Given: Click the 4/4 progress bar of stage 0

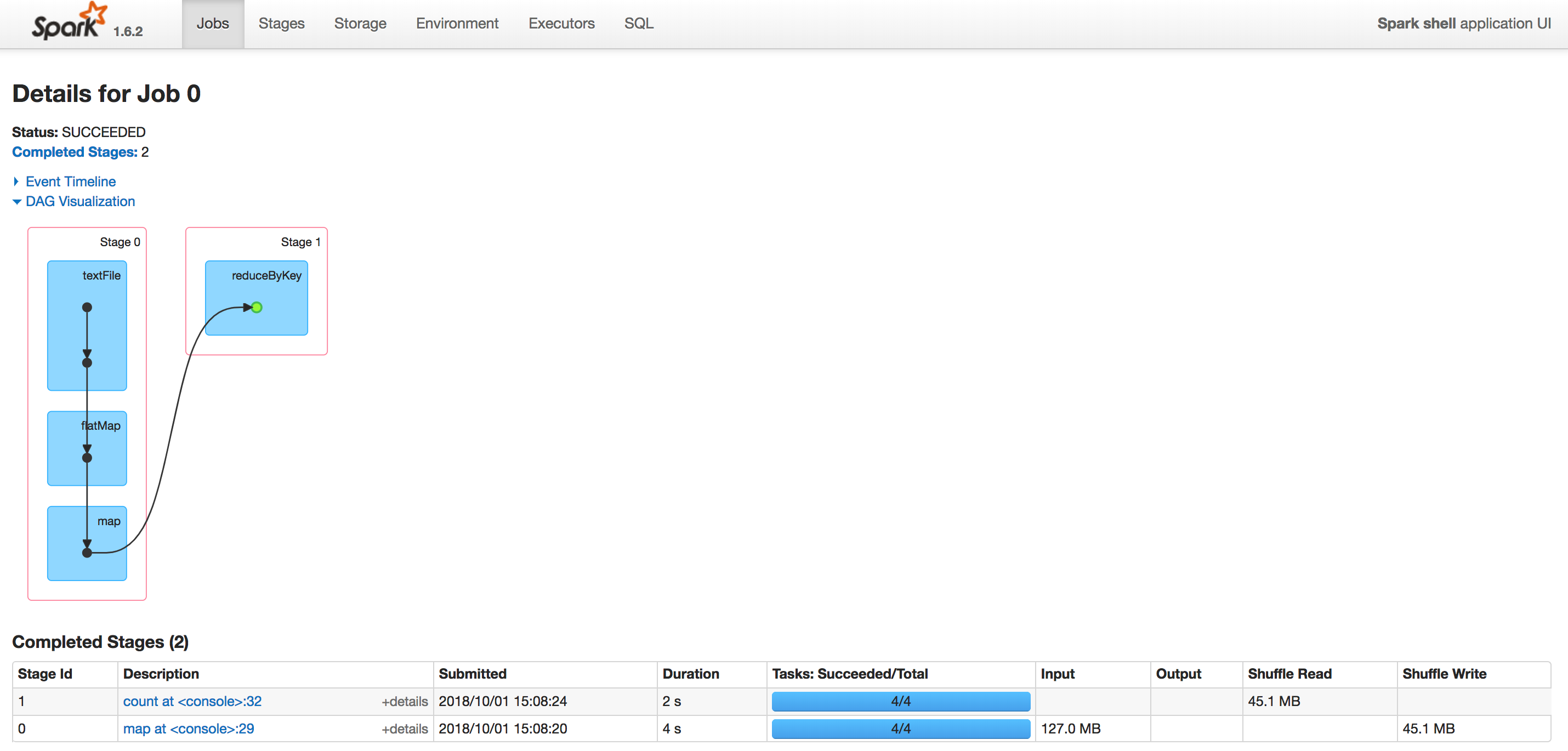Looking at the screenshot, I should (x=901, y=729).
